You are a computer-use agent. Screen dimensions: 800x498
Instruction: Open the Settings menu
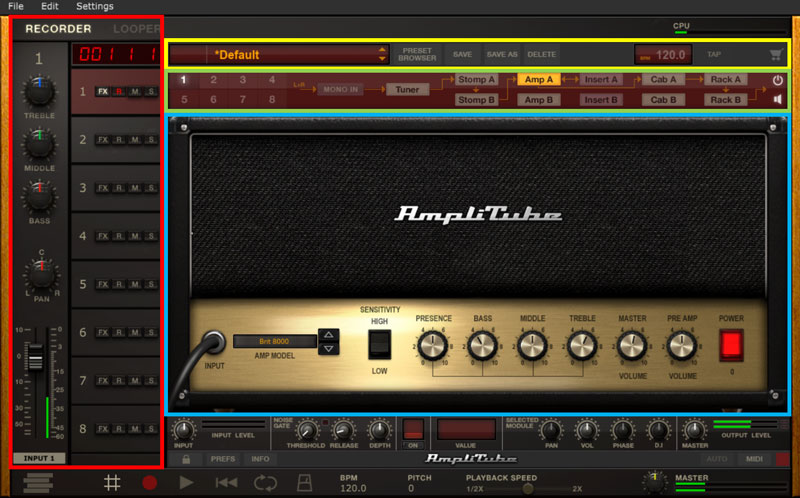pyautogui.click(x=94, y=6)
